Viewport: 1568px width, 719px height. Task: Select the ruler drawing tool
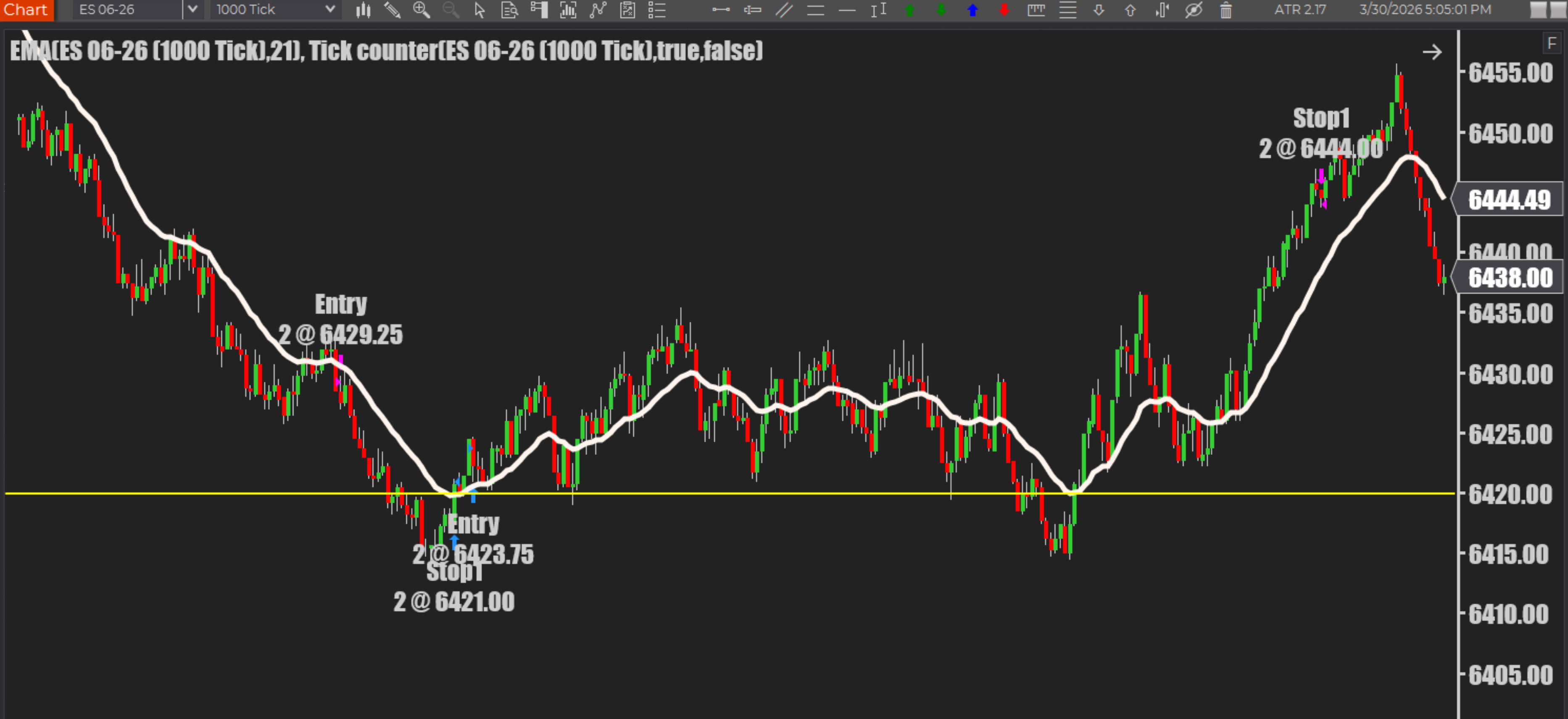pos(1036,10)
